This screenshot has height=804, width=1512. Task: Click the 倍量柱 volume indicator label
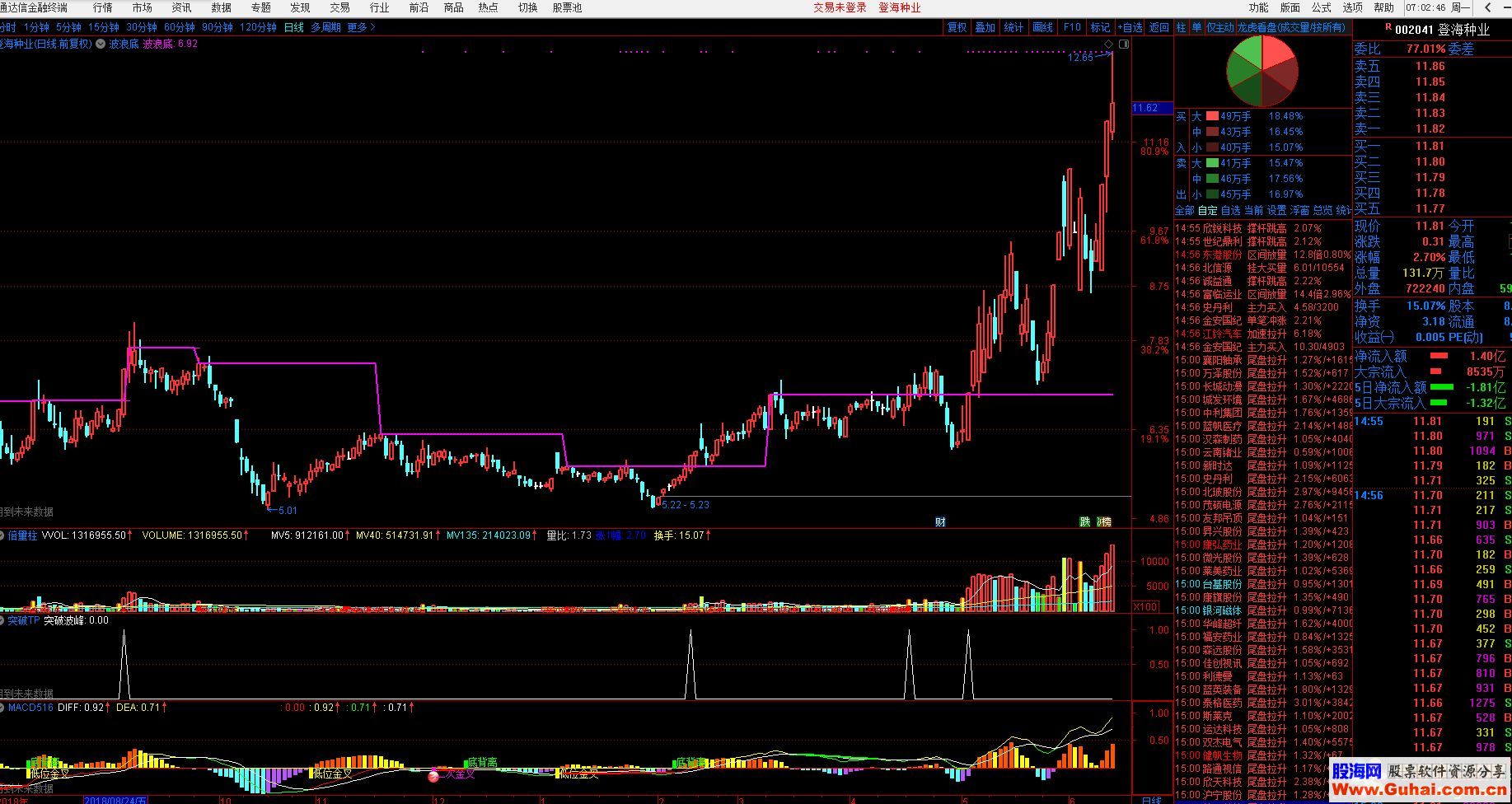[22, 535]
